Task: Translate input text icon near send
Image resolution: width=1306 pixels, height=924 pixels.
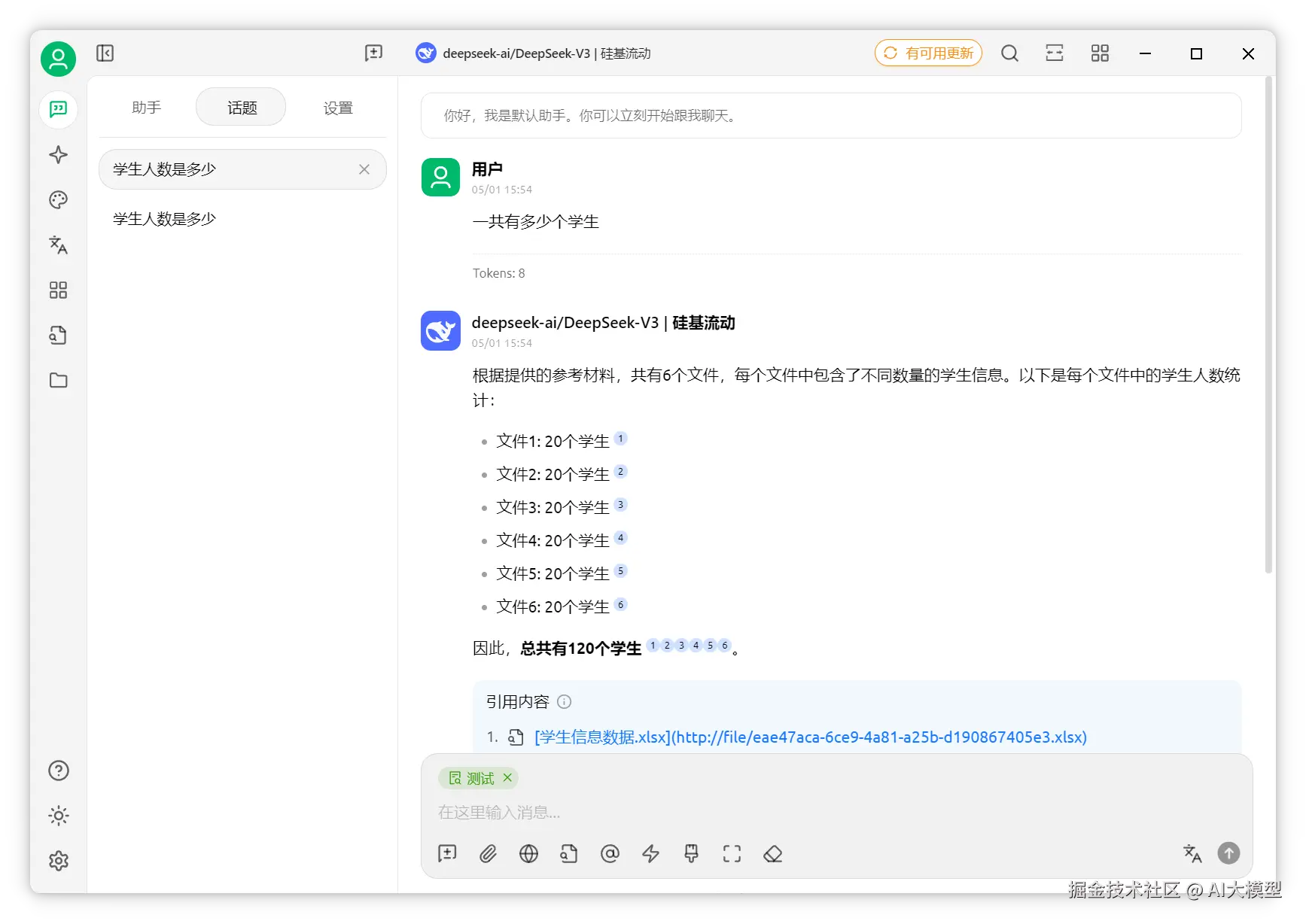Action: tap(1192, 853)
